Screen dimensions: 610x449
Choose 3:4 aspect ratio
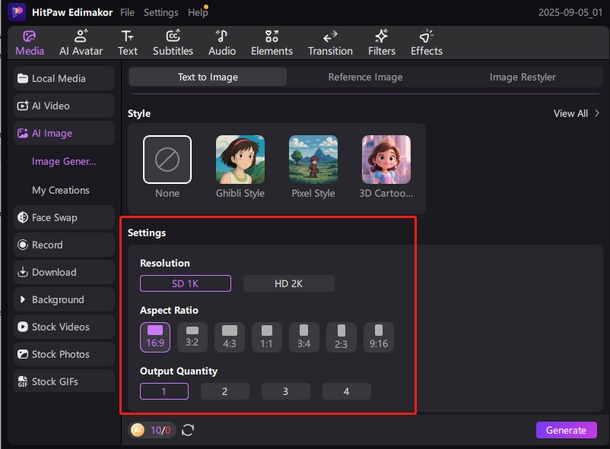tap(304, 337)
